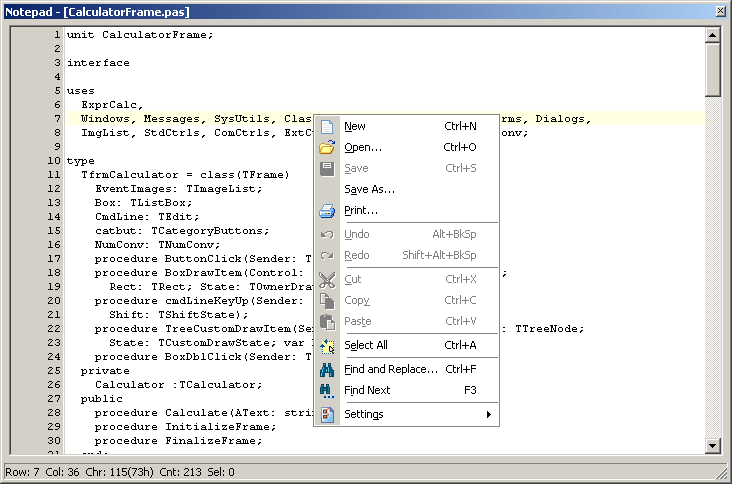Click 'procedure InitializeFrame;' line
Image resolution: width=732 pixels, height=484 pixels.
tap(185, 427)
